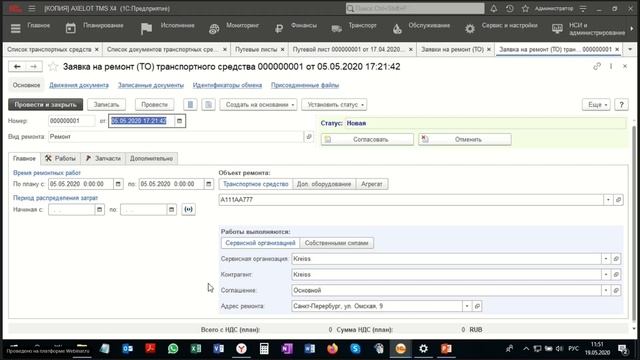Click the period selection button with brackets
This screenshot has width=640, height=360.
[x=188, y=209]
